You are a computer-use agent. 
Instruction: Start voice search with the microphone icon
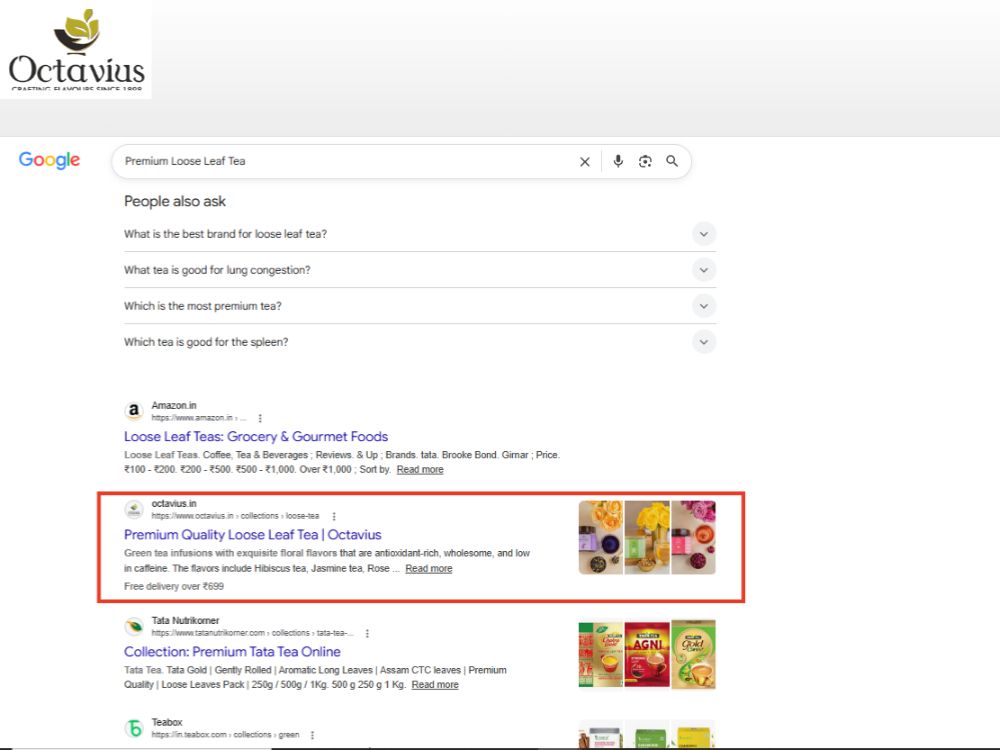pos(618,161)
